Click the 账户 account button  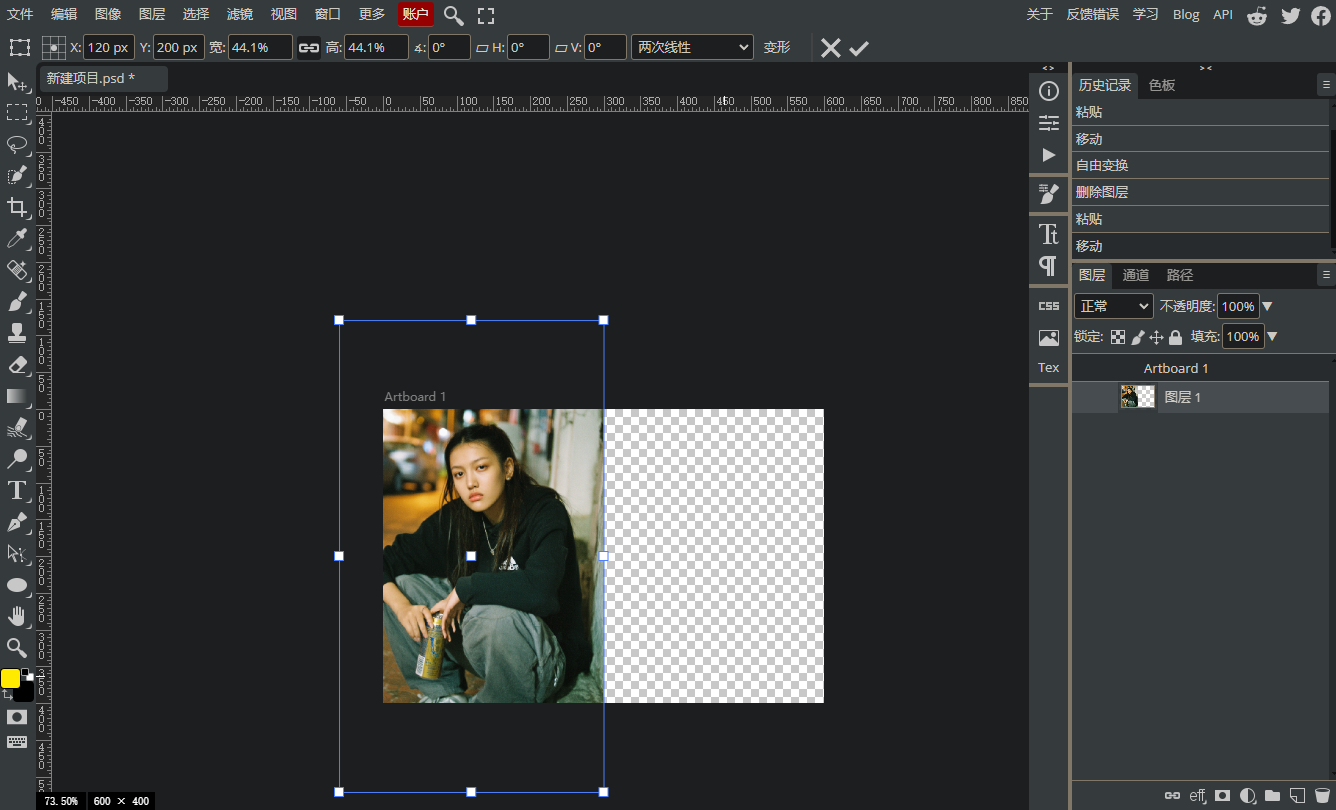[416, 14]
